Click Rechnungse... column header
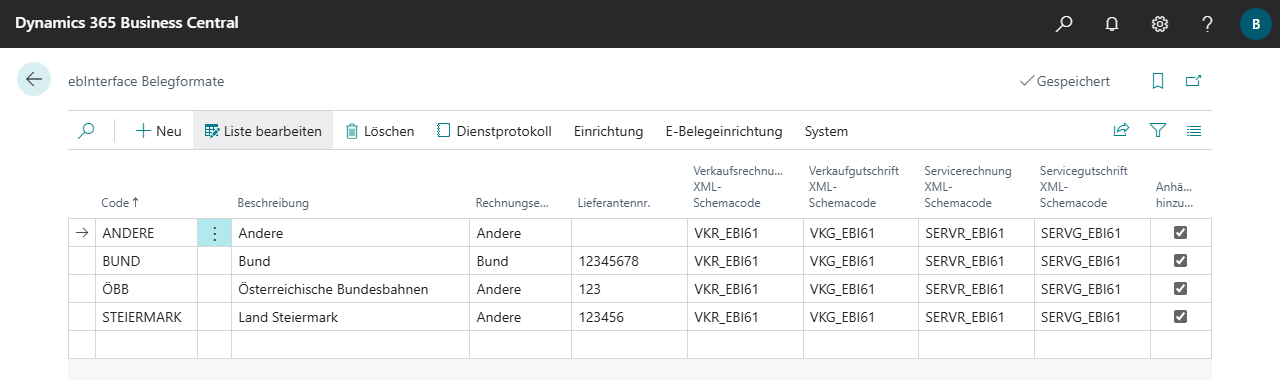 512,203
